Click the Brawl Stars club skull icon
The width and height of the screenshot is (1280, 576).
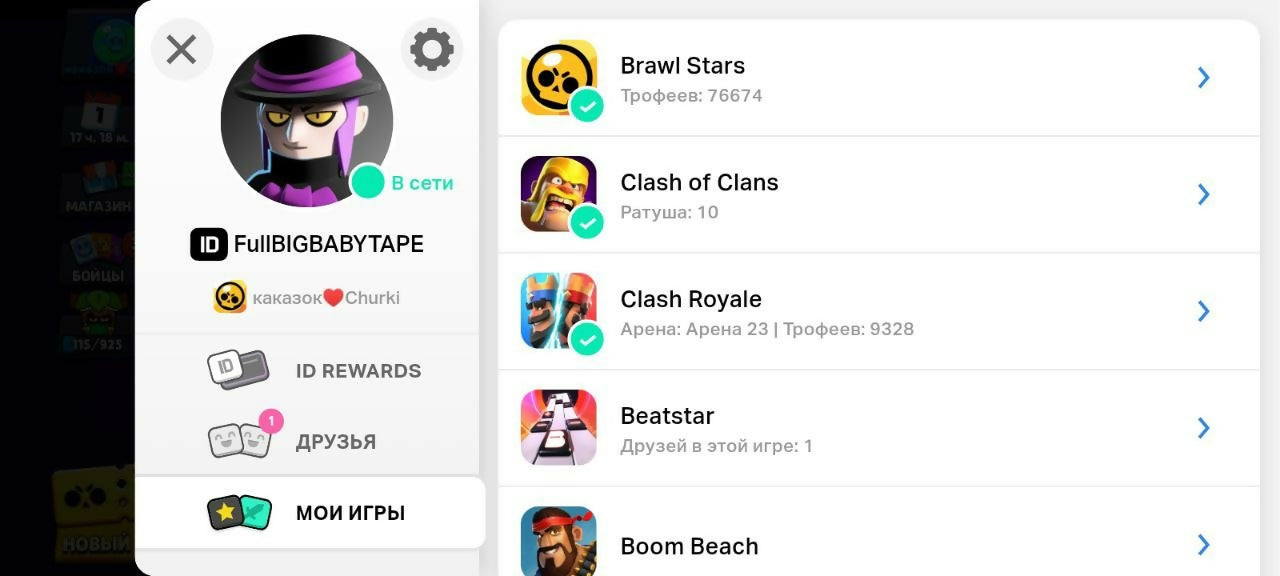[x=230, y=297]
